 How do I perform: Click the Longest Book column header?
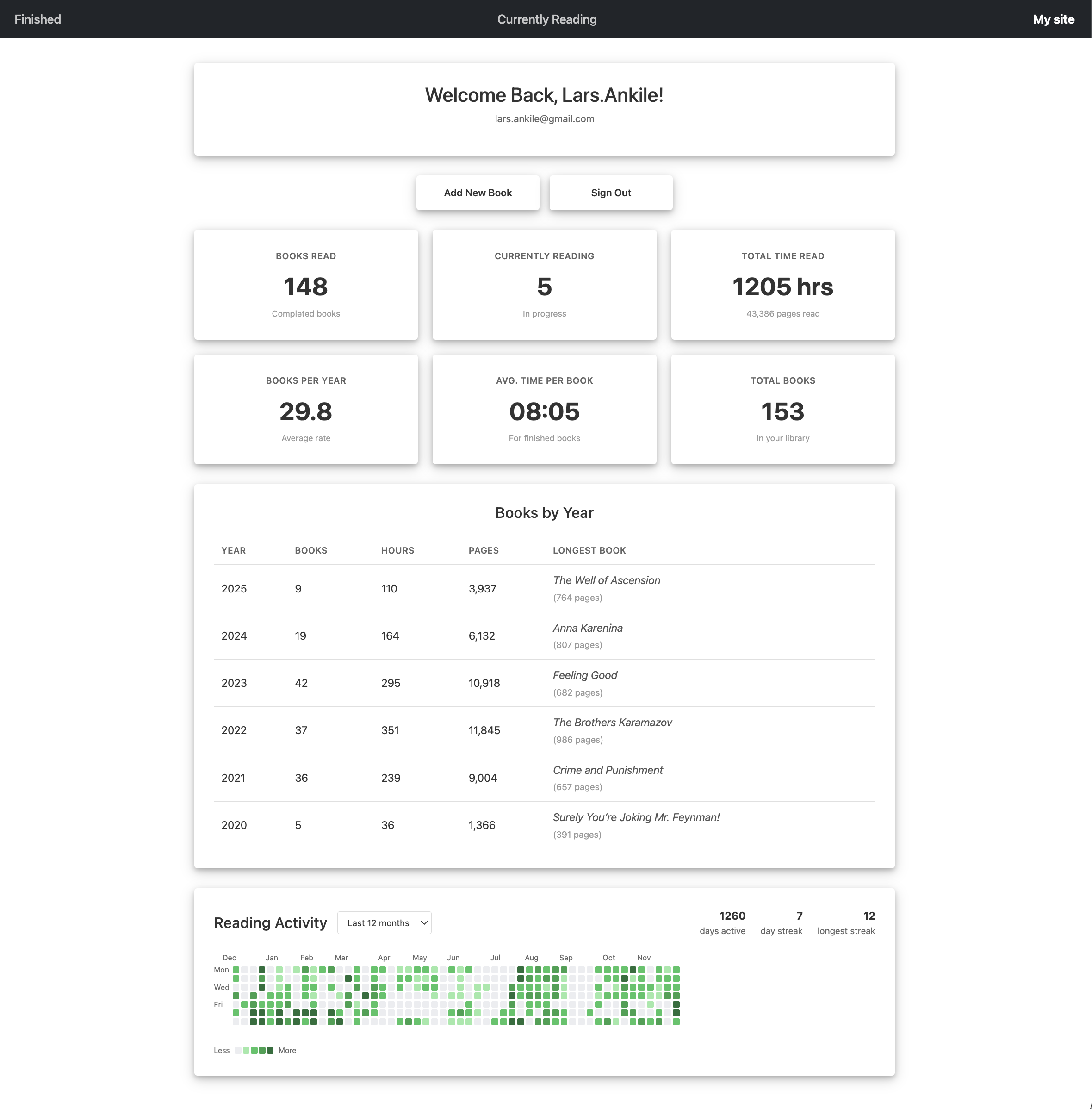[589, 550]
